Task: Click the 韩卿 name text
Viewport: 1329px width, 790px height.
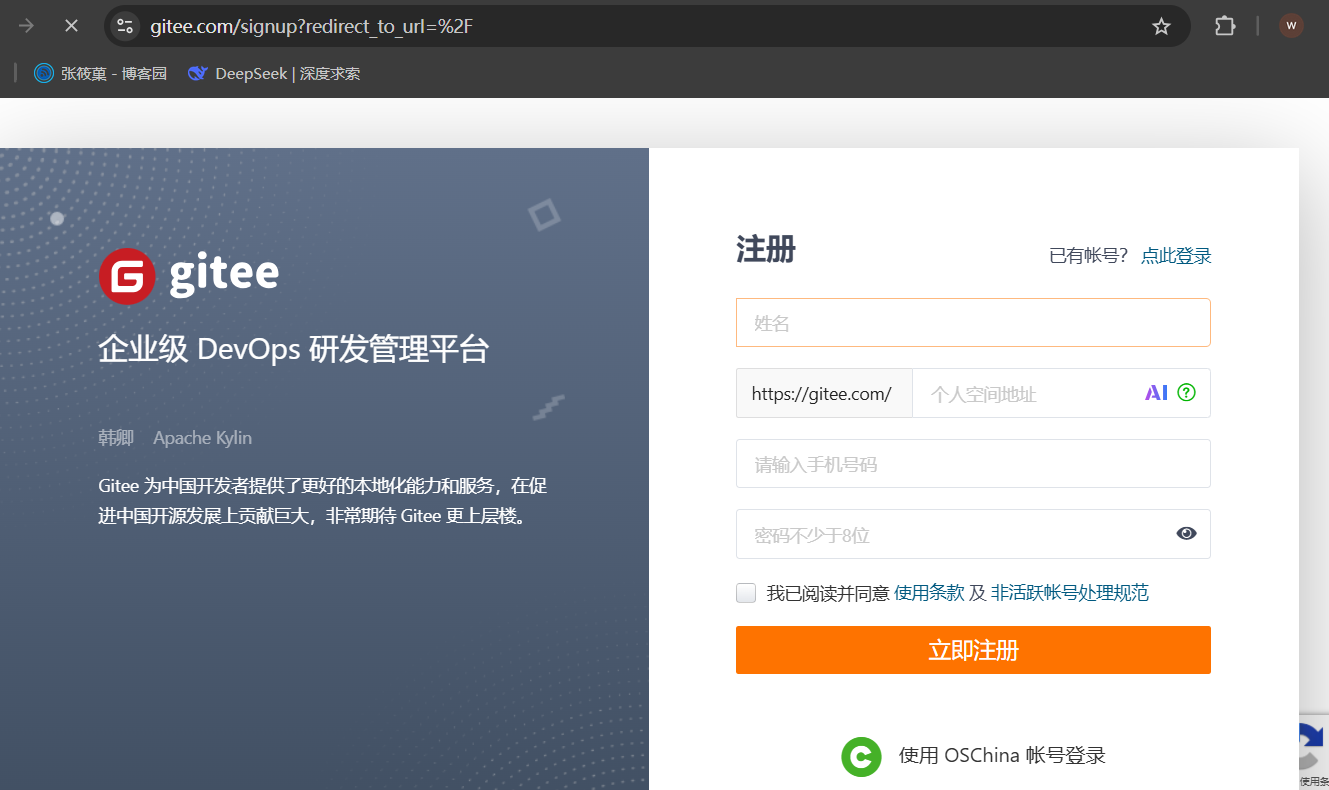Action: point(116,438)
